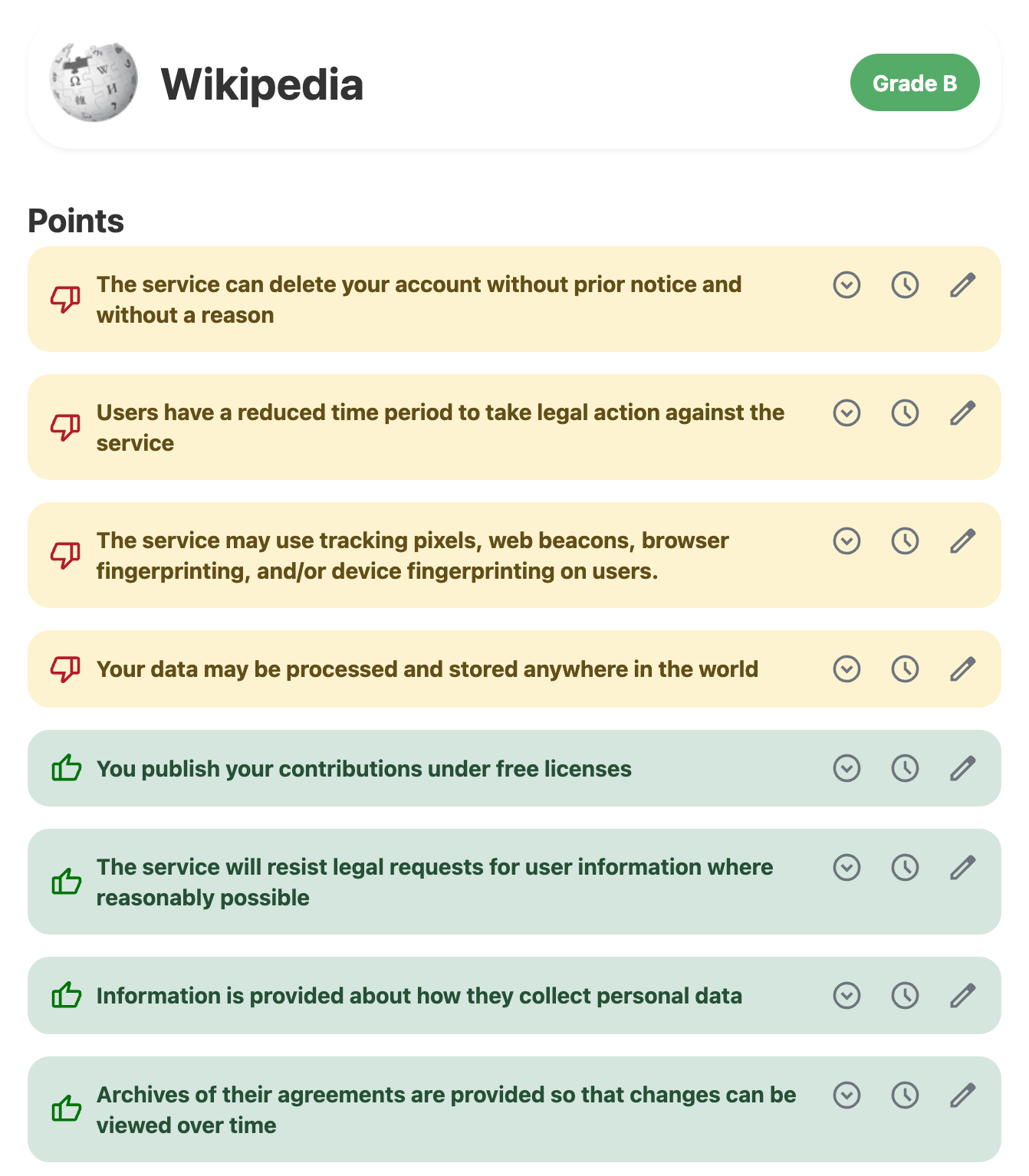Expand the account deletion point details

(847, 285)
